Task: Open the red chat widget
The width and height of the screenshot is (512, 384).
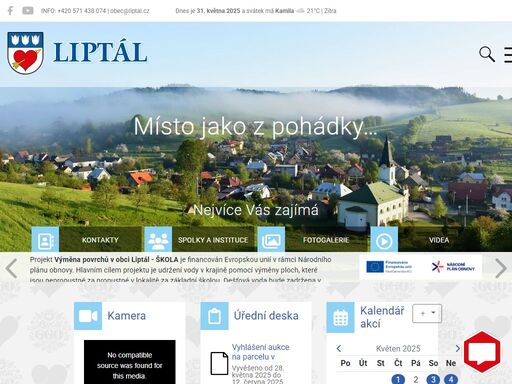Action: point(482,352)
